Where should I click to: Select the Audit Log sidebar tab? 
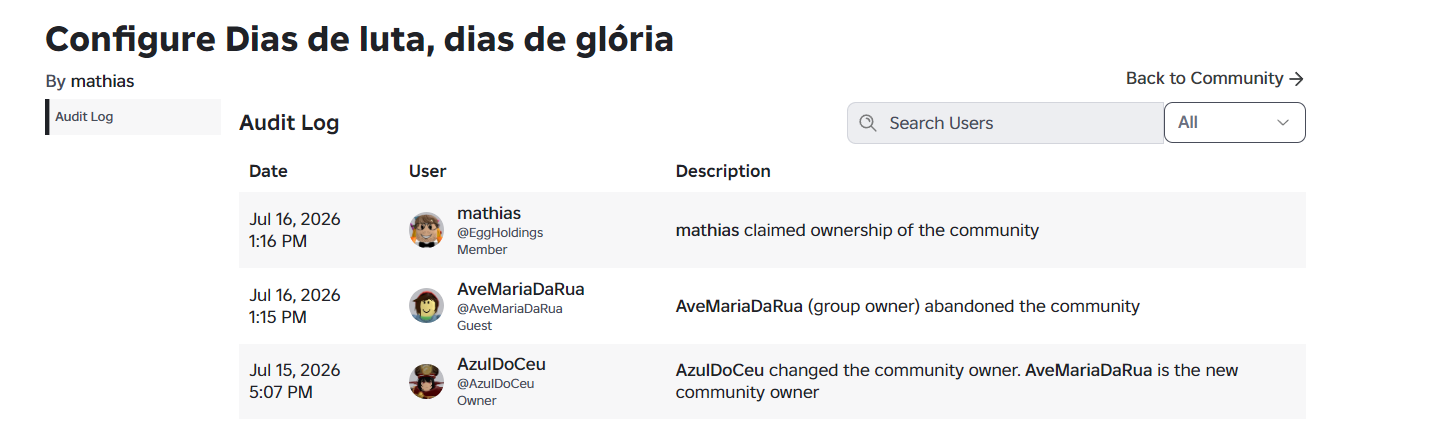coord(133,117)
